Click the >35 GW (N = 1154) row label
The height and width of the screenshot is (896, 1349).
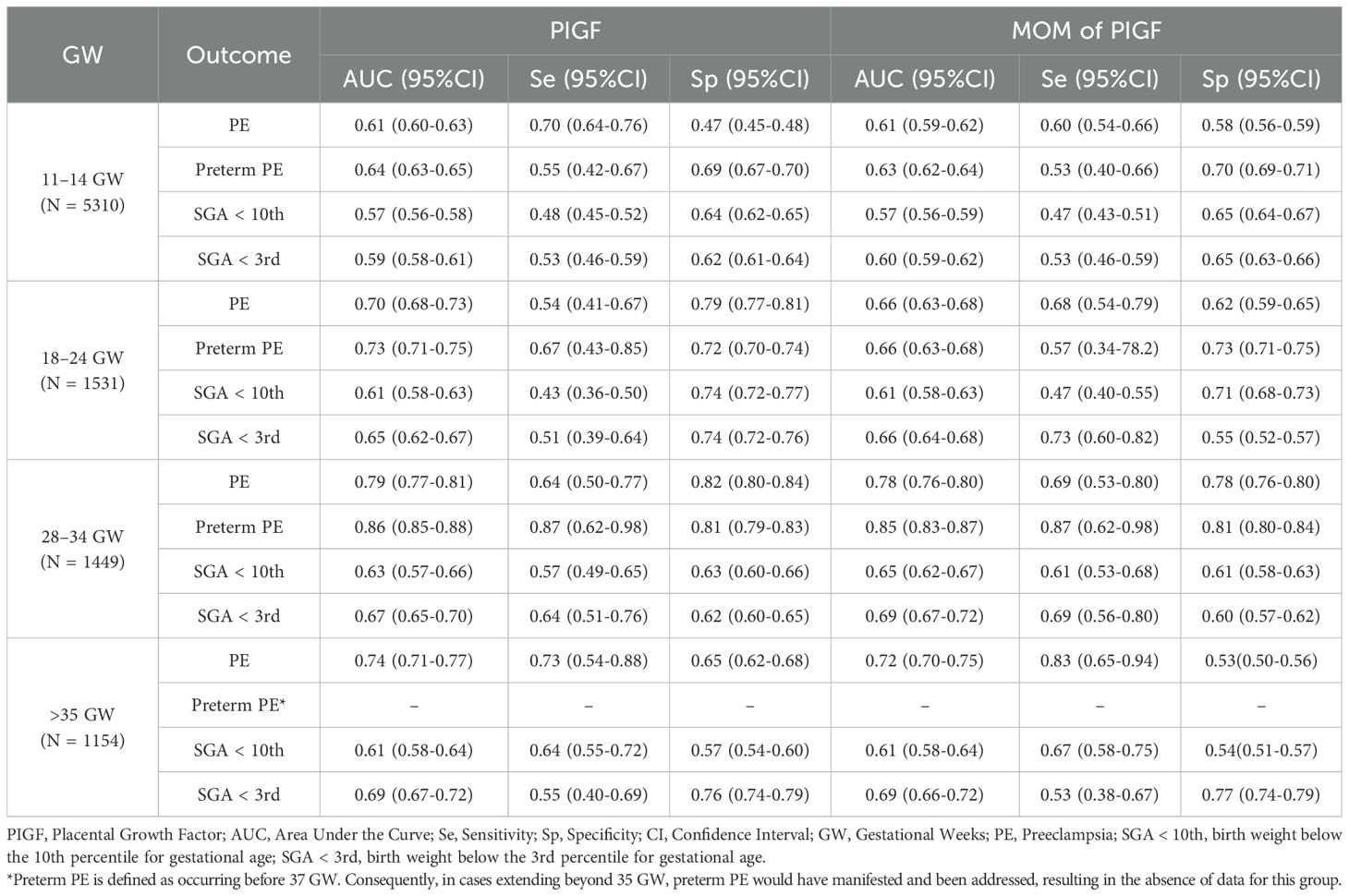point(82,727)
